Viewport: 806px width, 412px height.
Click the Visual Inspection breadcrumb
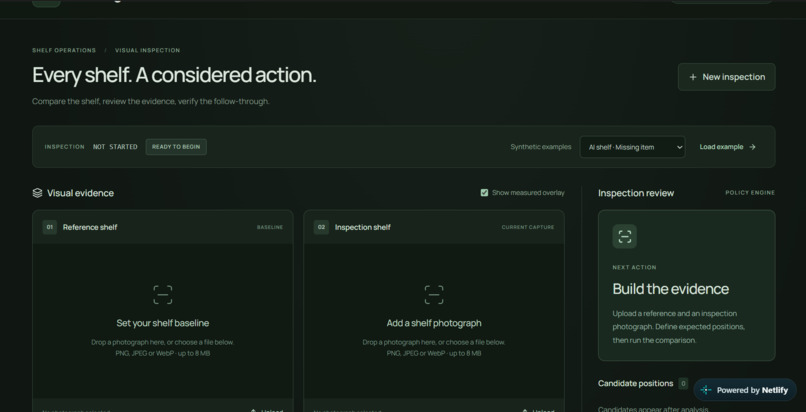tap(148, 50)
